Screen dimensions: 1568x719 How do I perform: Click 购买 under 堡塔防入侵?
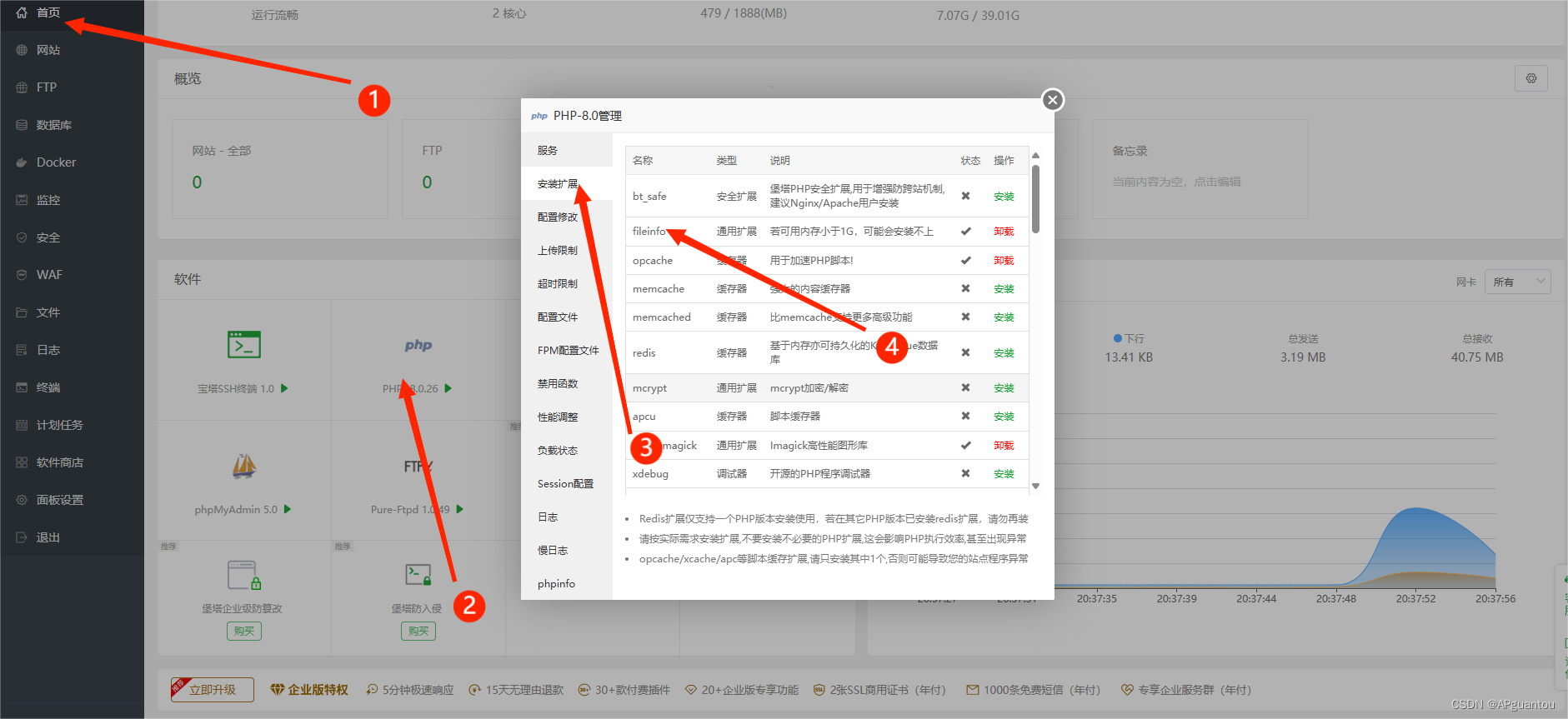click(x=418, y=631)
